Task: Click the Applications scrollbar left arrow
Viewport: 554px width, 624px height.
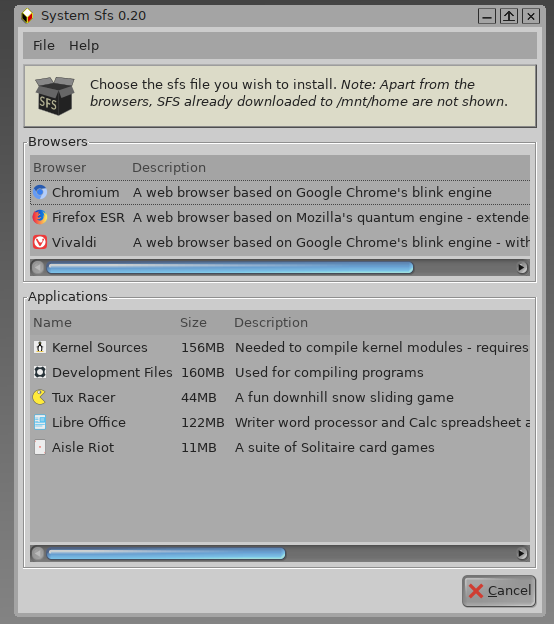Action: (x=38, y=554)
